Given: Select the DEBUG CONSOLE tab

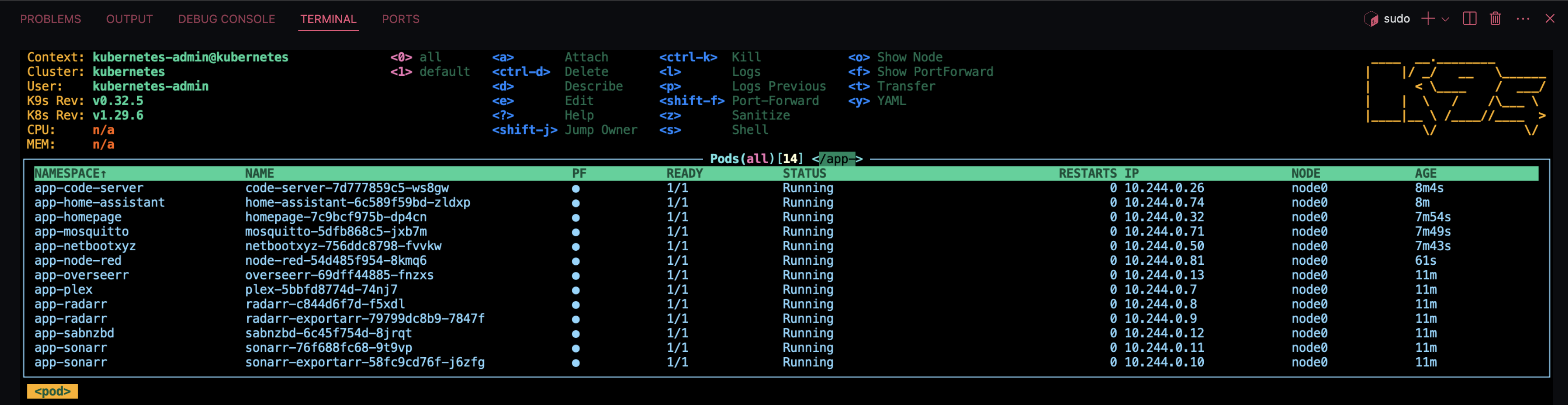Looking at the screenshot, I should 227,19.
